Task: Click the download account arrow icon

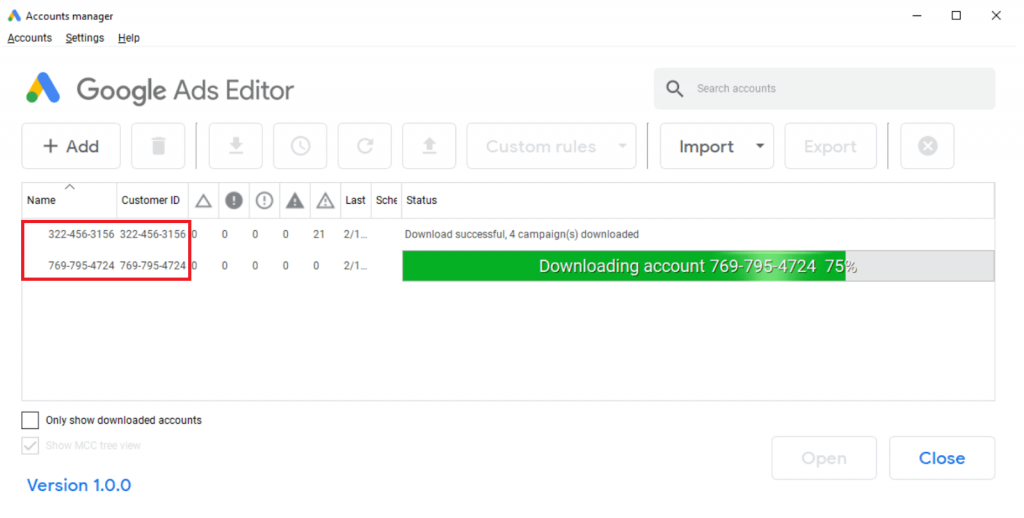Action: pyautogui.click(x=236, y=146)
